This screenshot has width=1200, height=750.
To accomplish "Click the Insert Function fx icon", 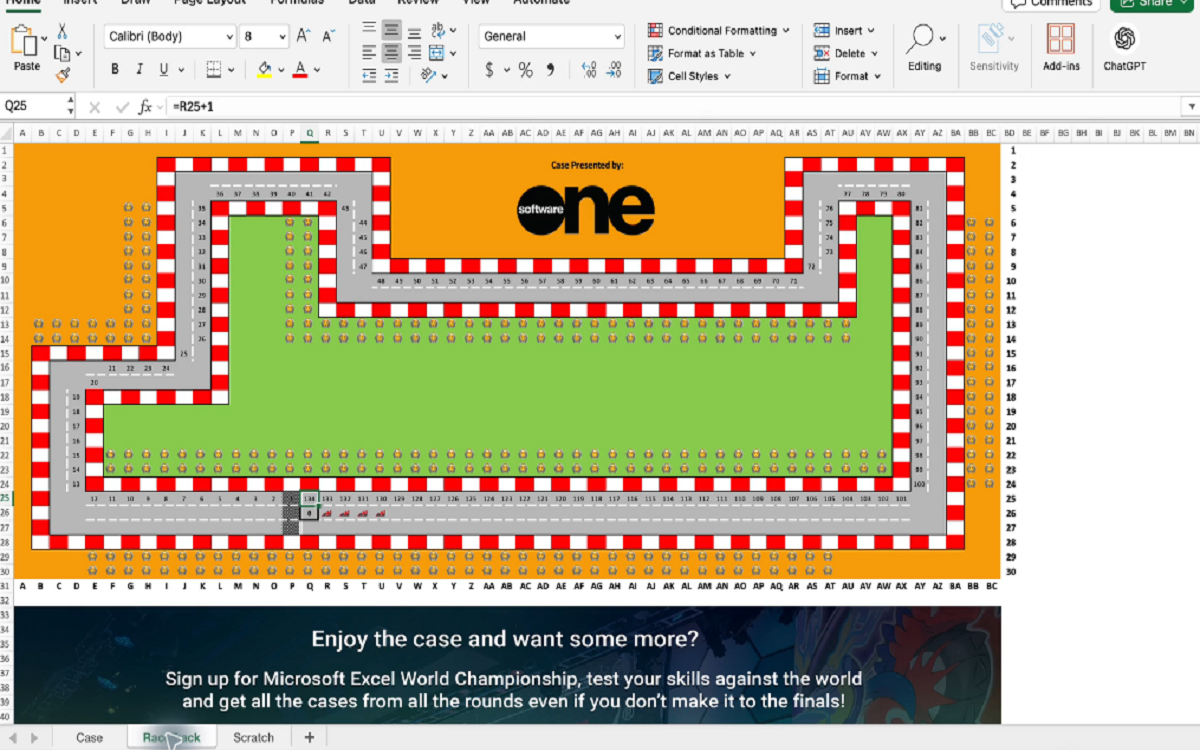I will tap(146, 106).
